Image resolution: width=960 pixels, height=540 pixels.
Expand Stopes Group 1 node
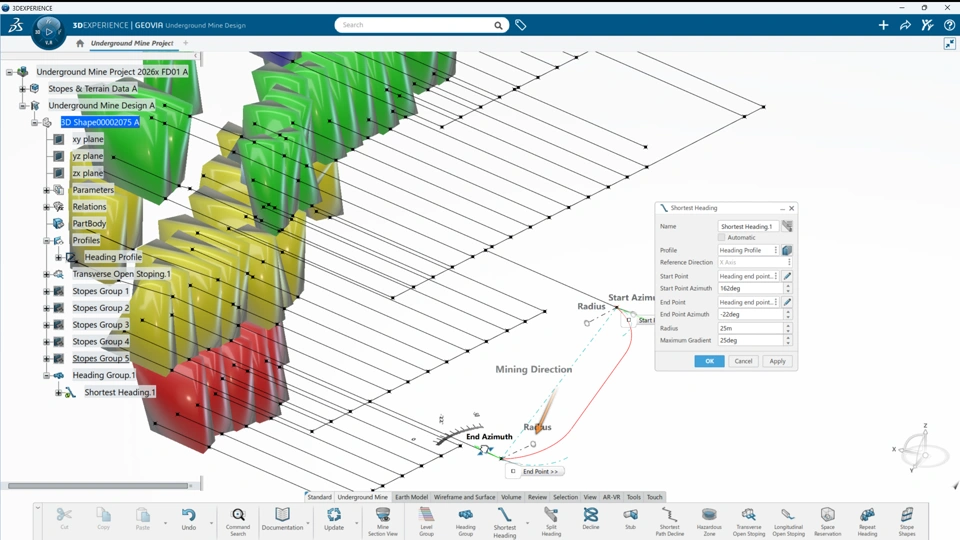point(47,291)
